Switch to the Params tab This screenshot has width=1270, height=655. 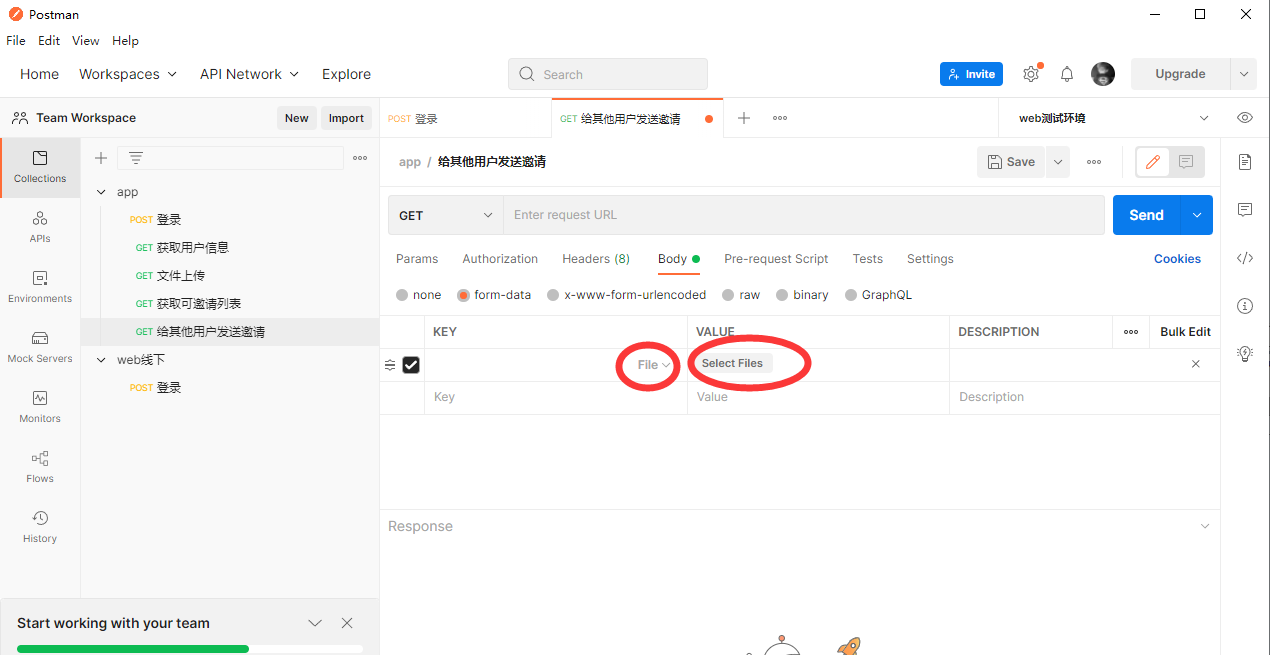417,259
